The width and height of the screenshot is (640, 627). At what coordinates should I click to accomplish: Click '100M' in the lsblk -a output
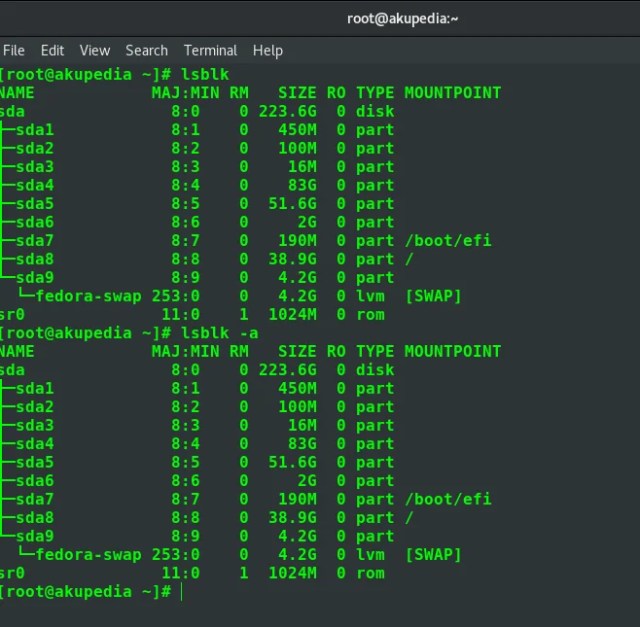click(x=297, y=407)
